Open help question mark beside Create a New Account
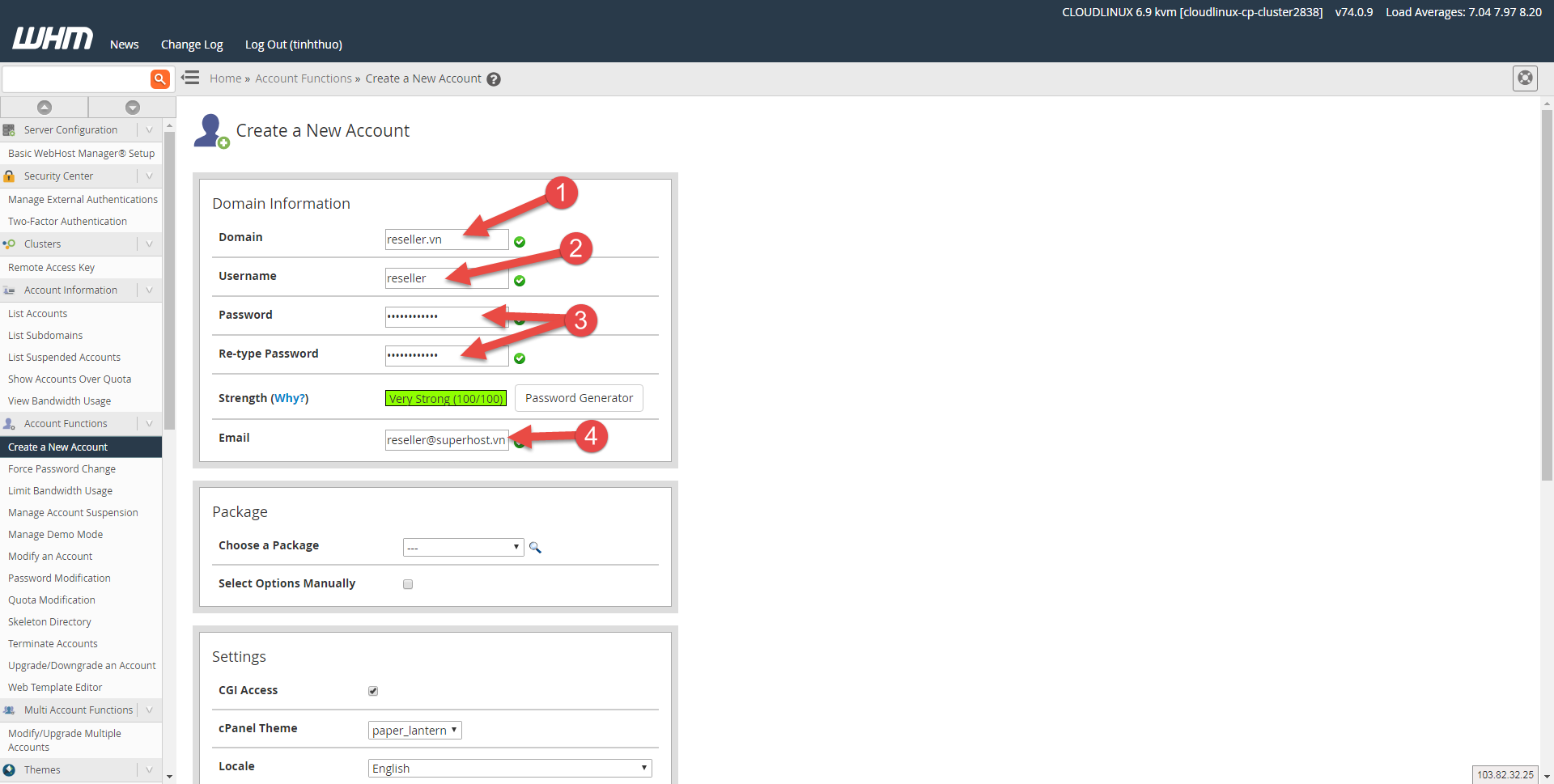Screen dimensions: 1554x784 [x=494, y=79]
